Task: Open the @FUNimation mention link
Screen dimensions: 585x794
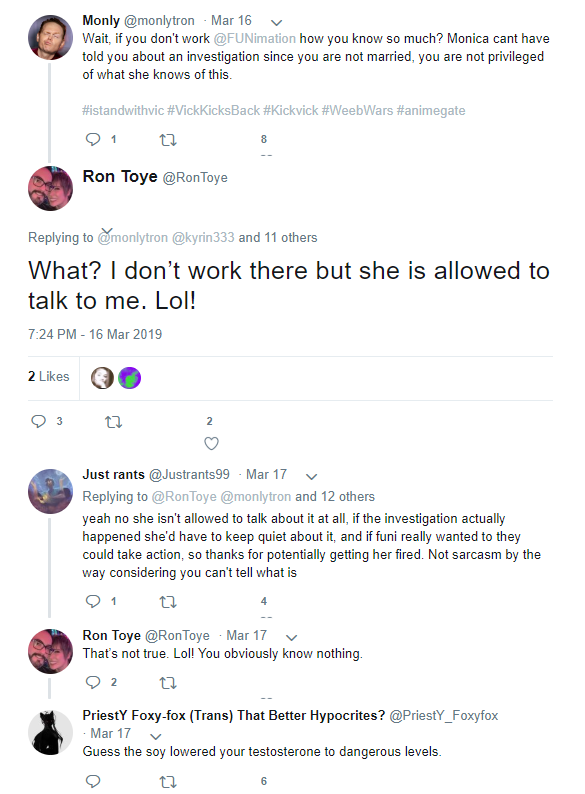Action: click(x=255, y=38)
